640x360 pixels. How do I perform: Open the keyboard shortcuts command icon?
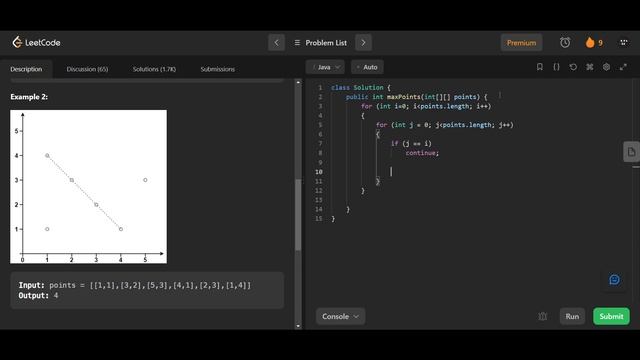coord(590,67)
